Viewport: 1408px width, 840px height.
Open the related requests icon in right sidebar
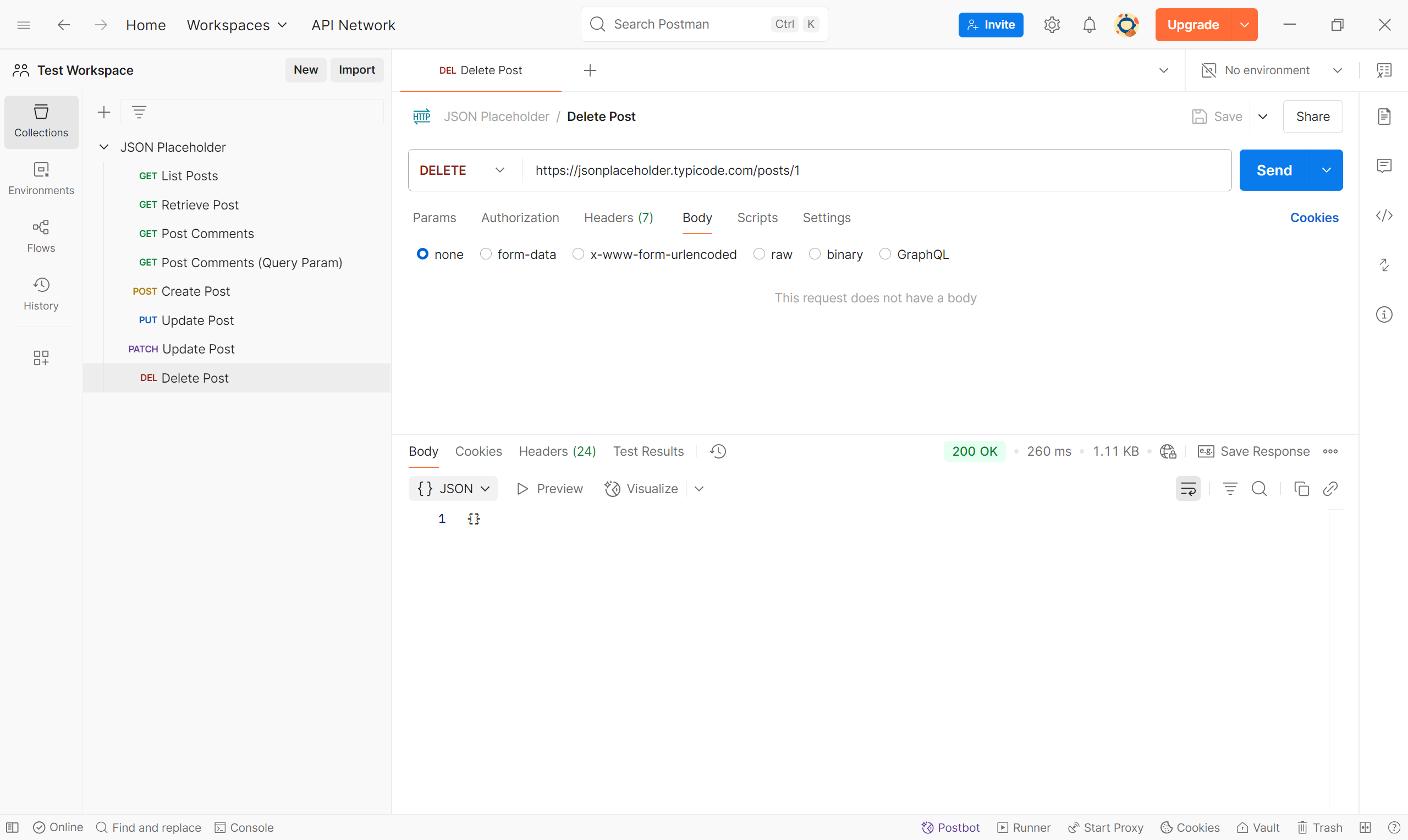(x=1384, y=265)
